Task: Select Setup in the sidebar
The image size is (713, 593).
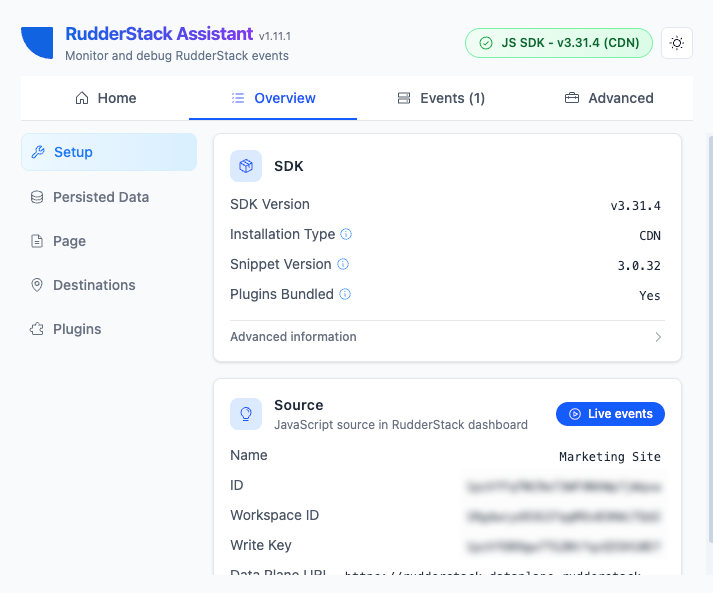Action: pos(109,152)
